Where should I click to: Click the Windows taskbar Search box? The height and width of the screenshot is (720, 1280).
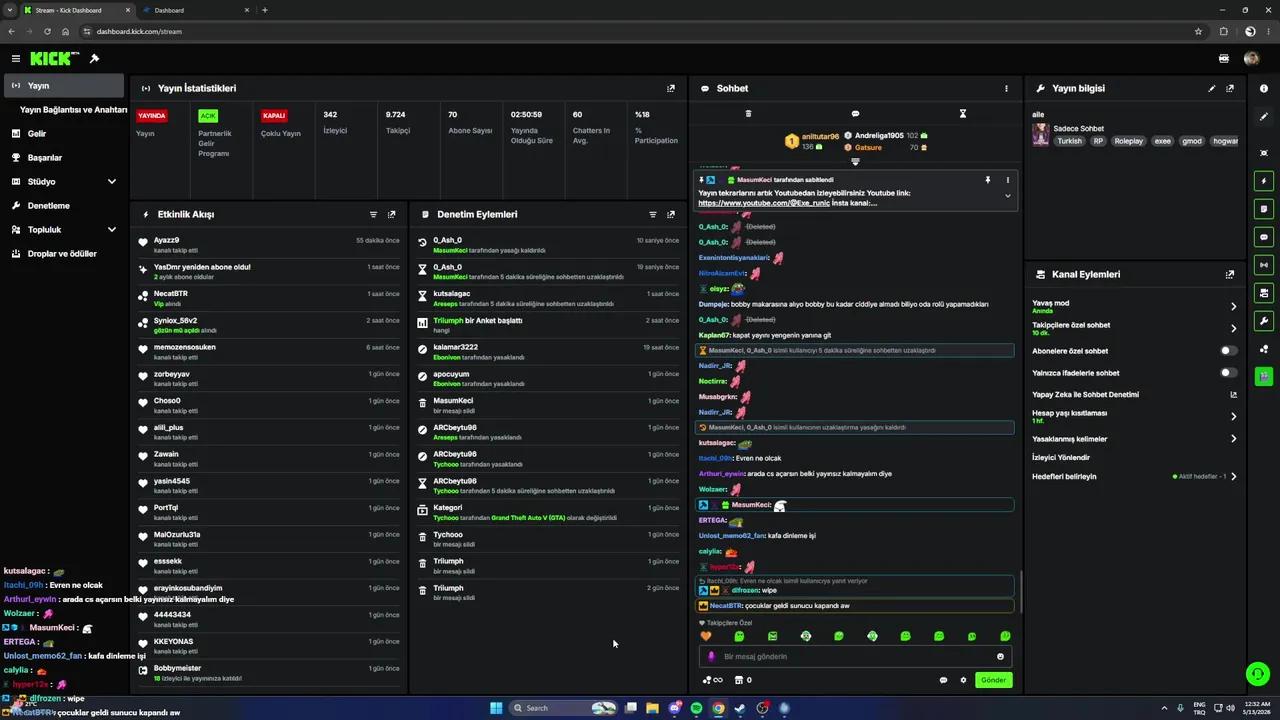point(564,708)
